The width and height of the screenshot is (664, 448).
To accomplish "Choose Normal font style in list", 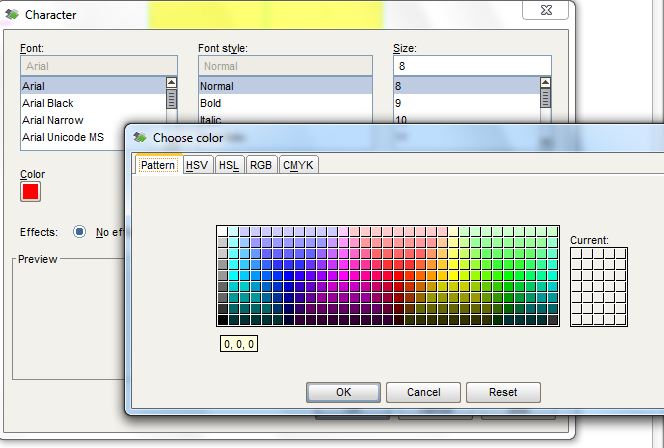I will coord(285,86).
